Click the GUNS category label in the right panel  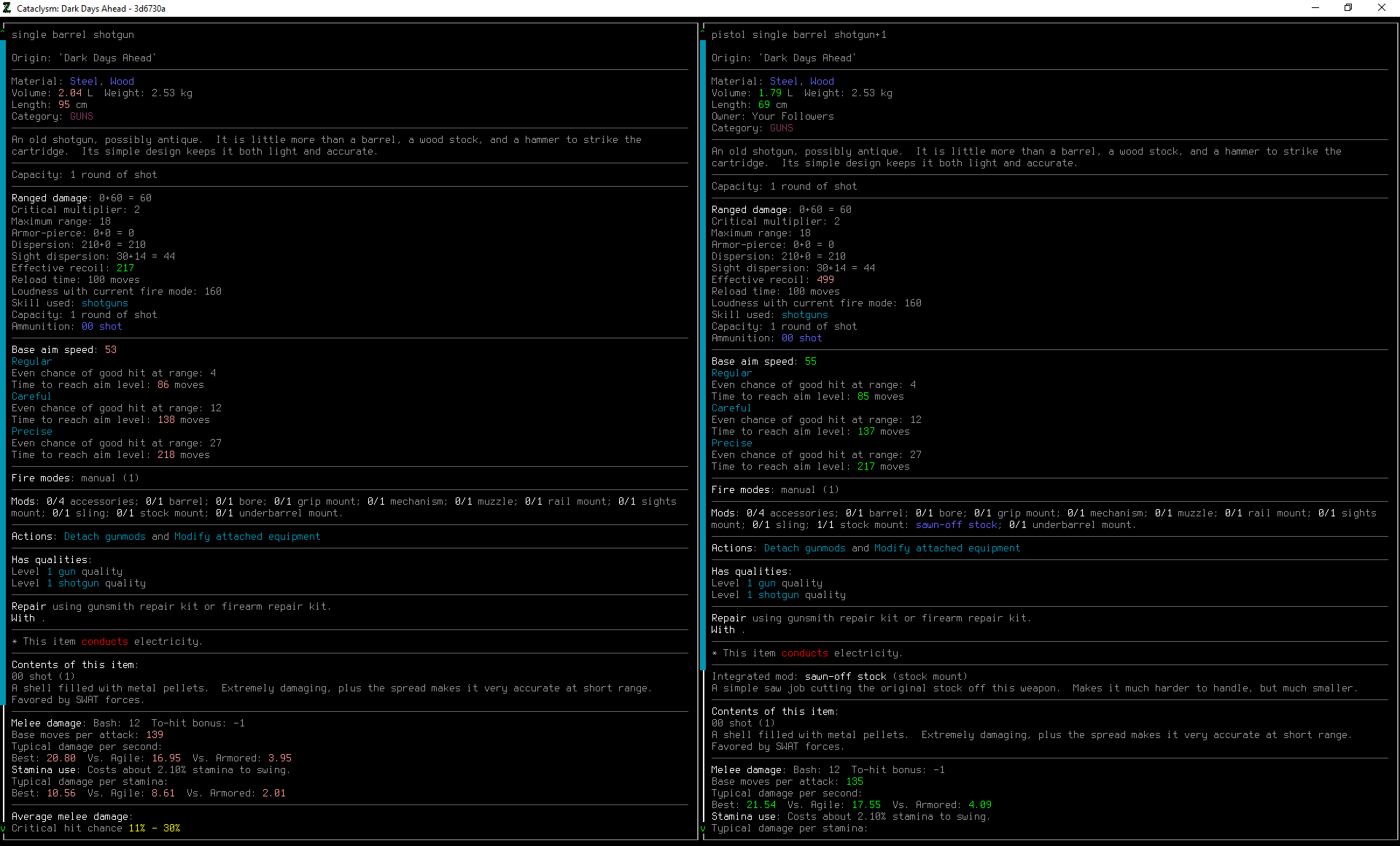781,128
